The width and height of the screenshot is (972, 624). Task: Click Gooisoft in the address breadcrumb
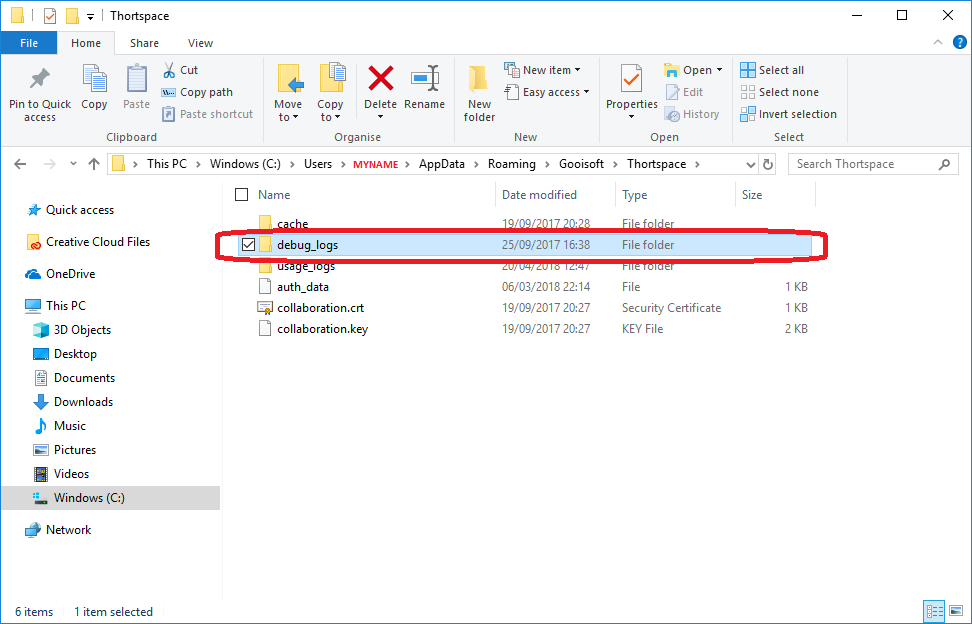[x=581, y=164]
